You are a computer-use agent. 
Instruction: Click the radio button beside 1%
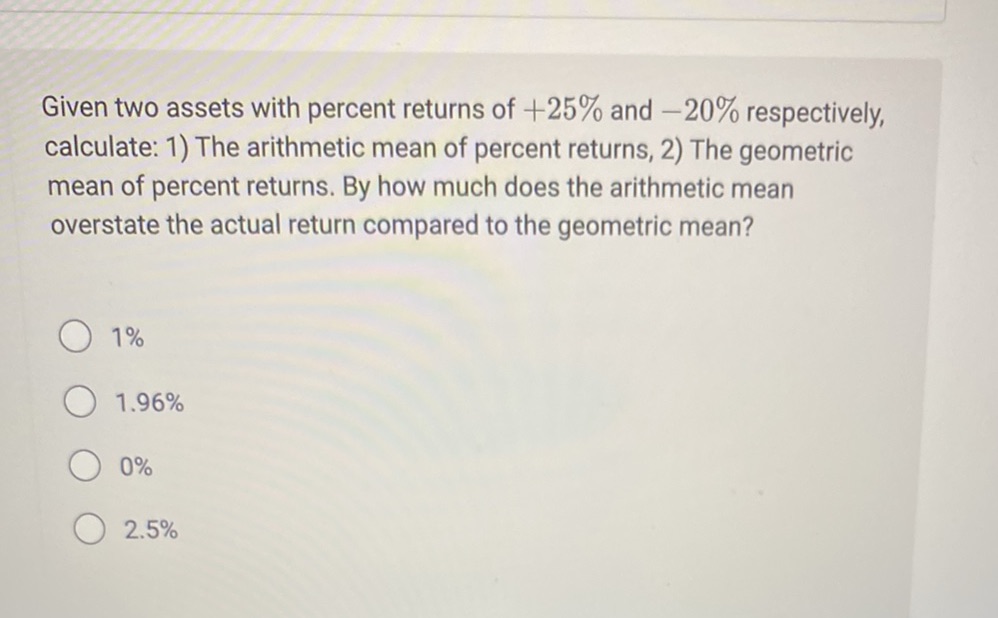(75, 337)
